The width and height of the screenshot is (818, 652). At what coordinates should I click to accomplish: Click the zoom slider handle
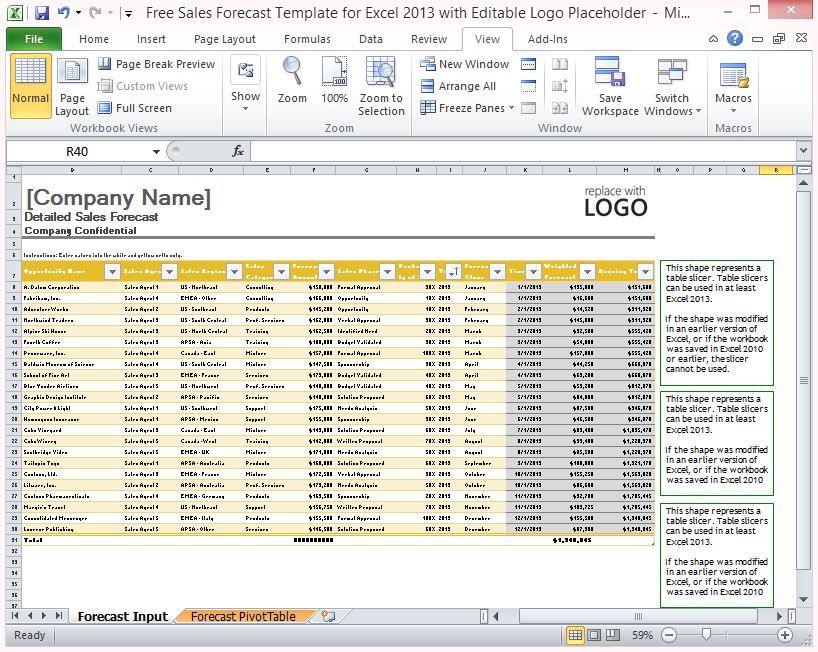coord(706,635)
